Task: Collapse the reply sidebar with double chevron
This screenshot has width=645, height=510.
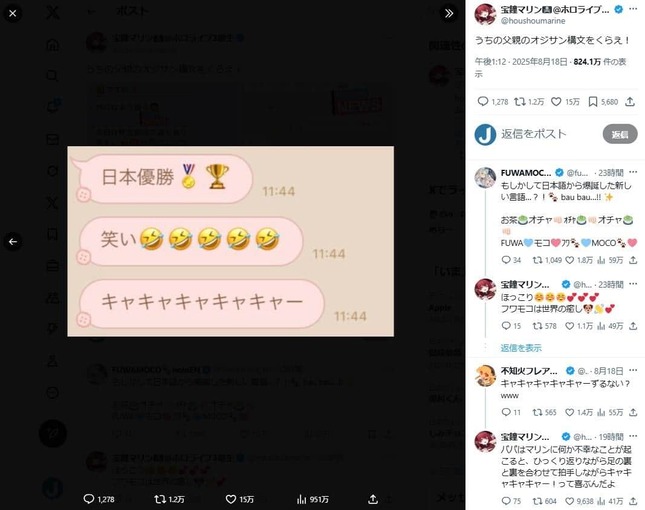Action: coord(449,14)
